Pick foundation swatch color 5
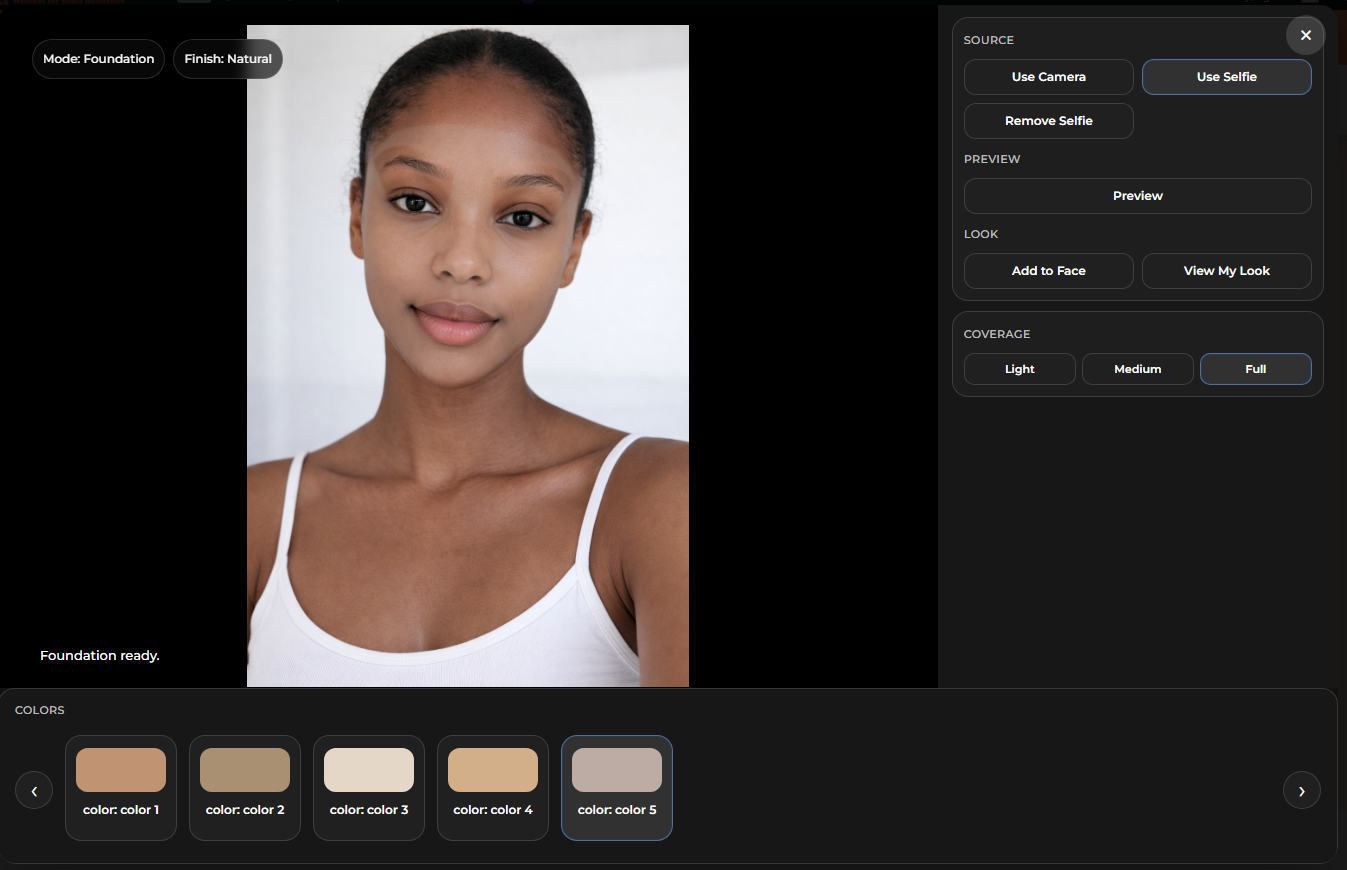The width and height of the screenshot is (1347, 870). tap(617, 788)
